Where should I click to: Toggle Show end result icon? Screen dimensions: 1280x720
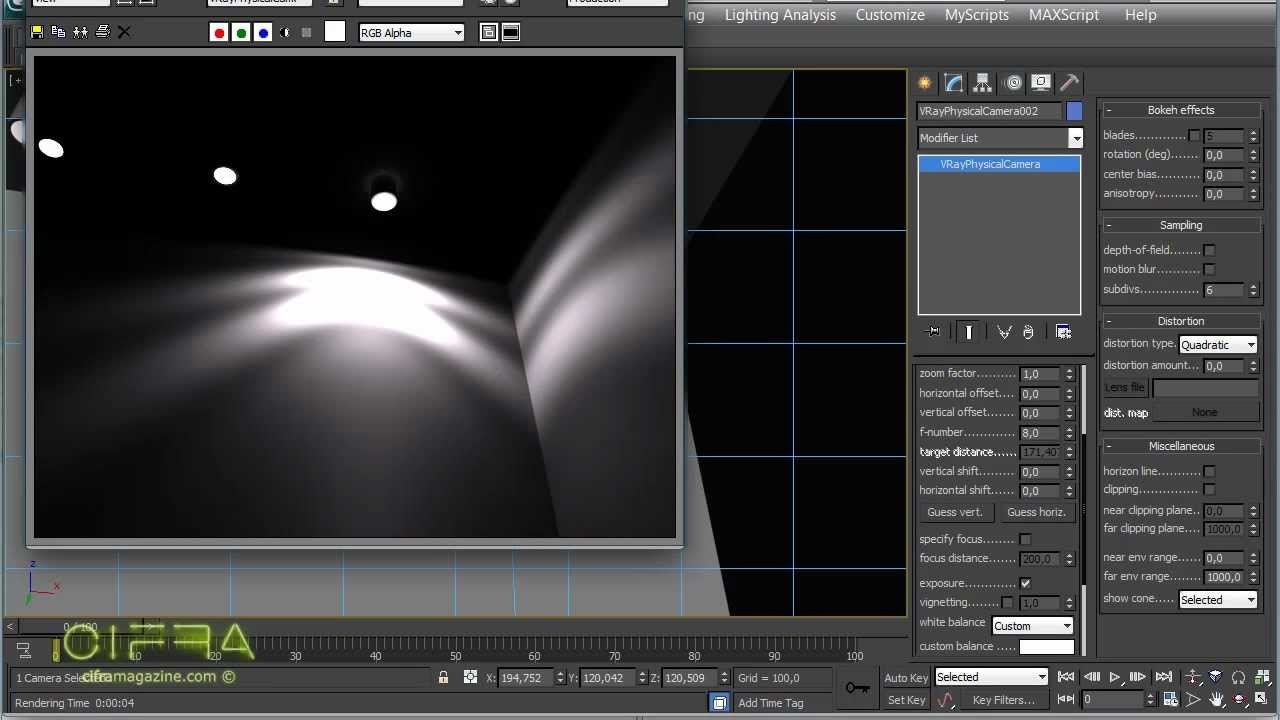click(x=968, y=332)
